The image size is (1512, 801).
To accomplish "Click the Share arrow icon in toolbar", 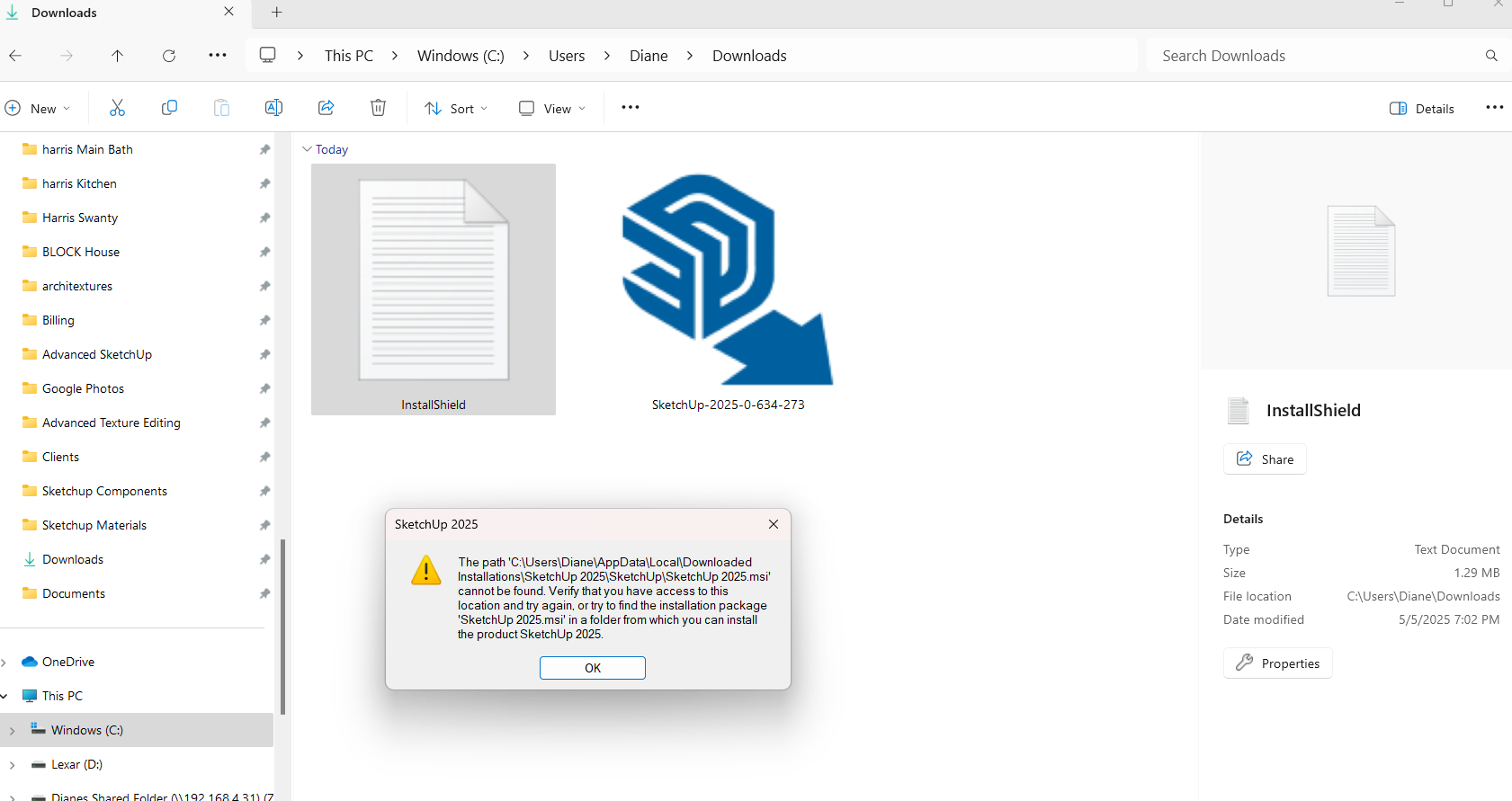I will tap(326, 108).
